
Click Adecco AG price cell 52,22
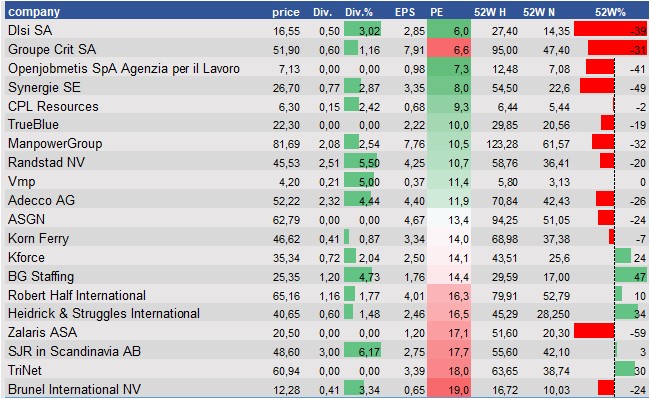coord(286,201)
